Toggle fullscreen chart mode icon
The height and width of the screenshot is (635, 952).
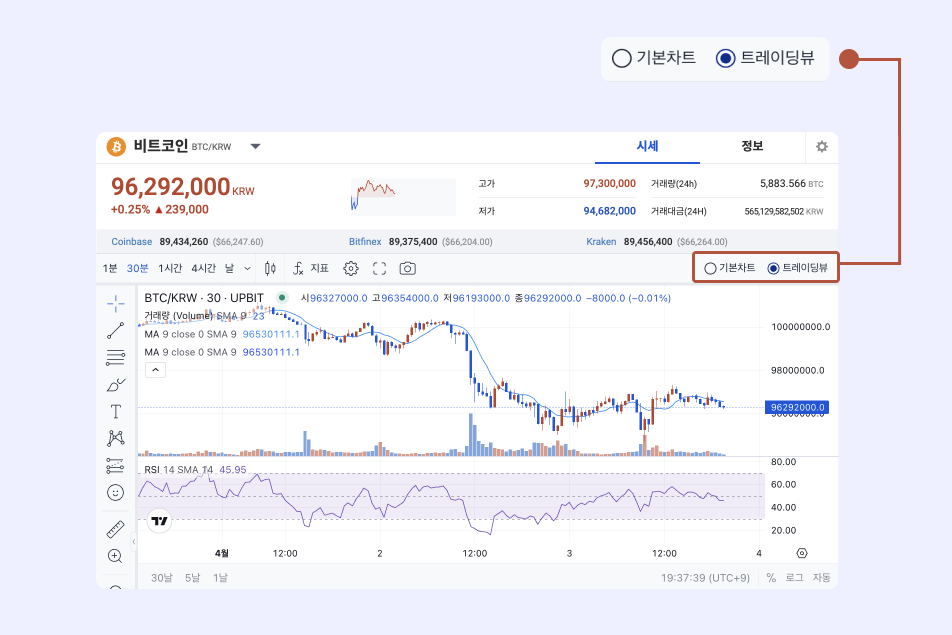click(x=379, y=268)
